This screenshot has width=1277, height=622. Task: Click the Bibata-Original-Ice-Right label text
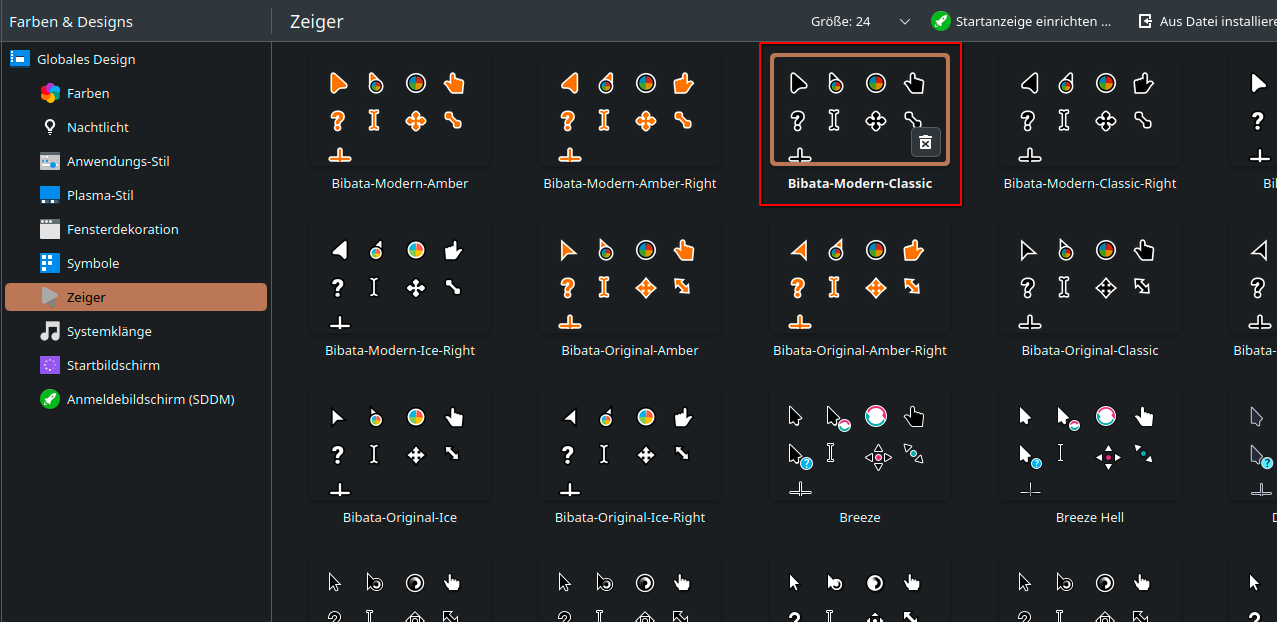point(630,518)
